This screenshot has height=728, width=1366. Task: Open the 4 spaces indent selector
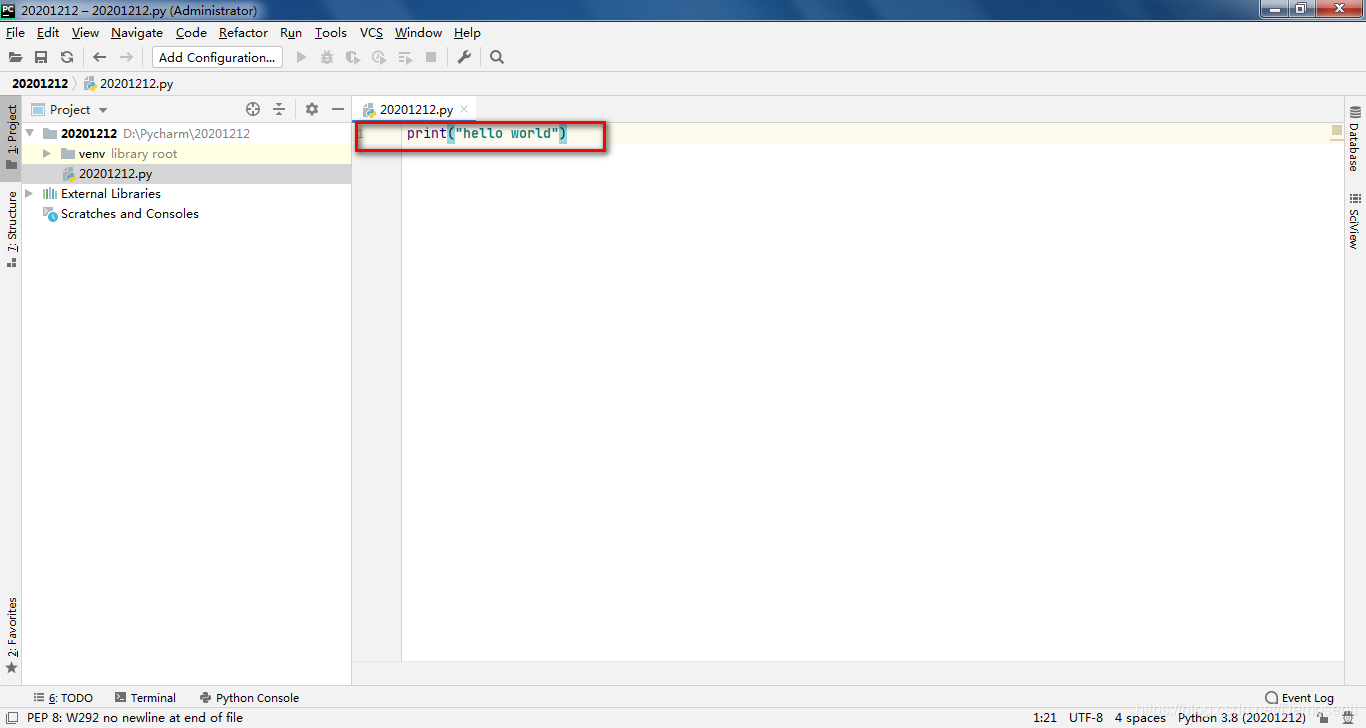point(1140,718)
